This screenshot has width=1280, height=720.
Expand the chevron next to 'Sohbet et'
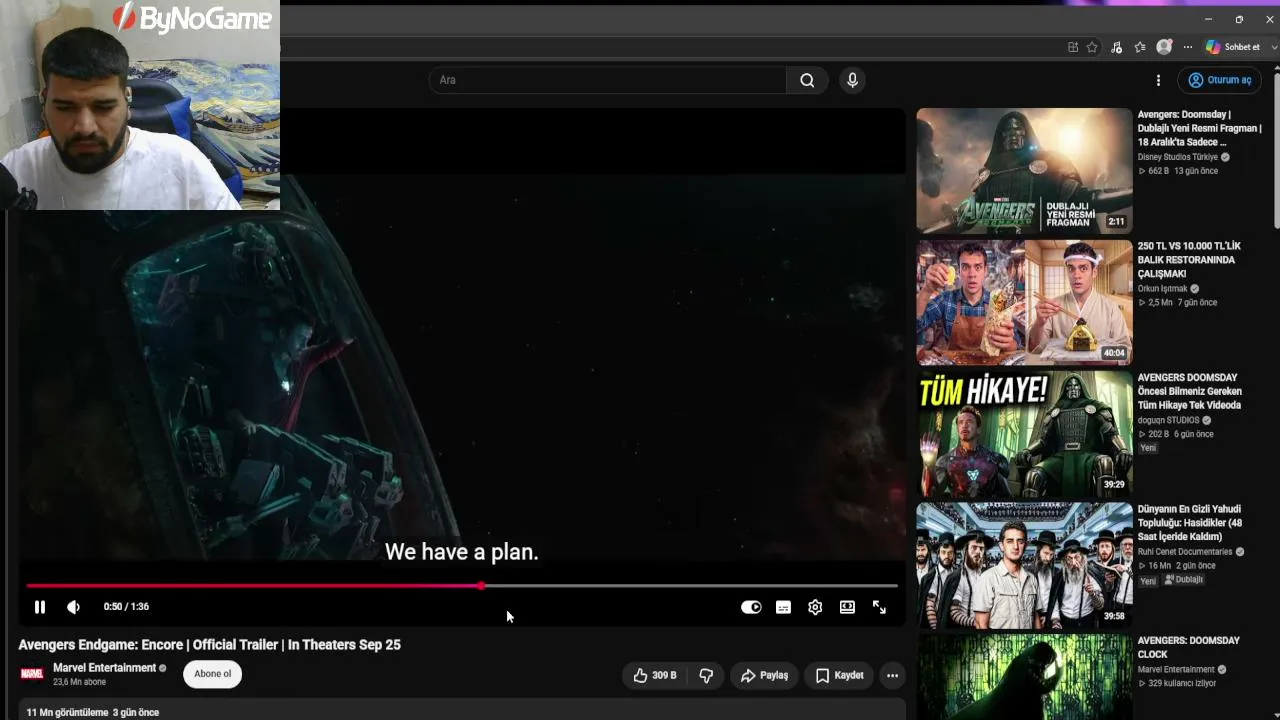coord(1272,47)
